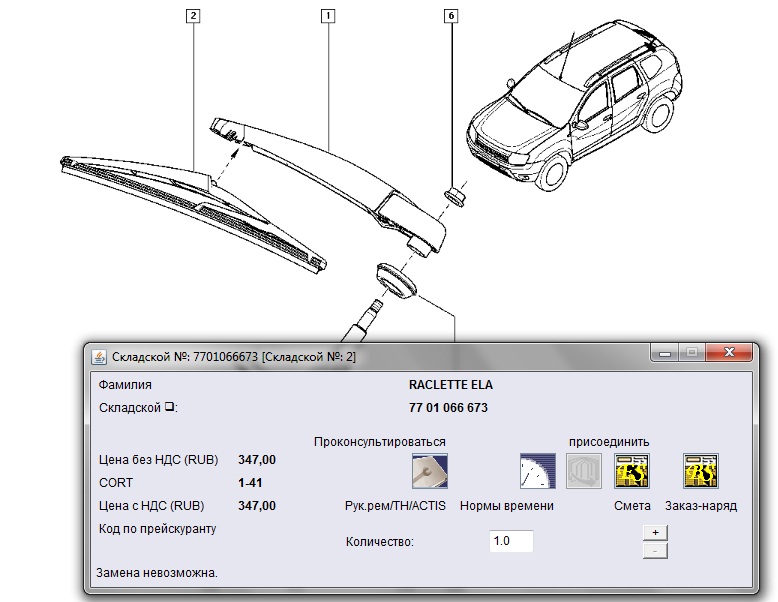Click the Заказ-наряд work order icon

pyautogui.click(x=700, y=470)
